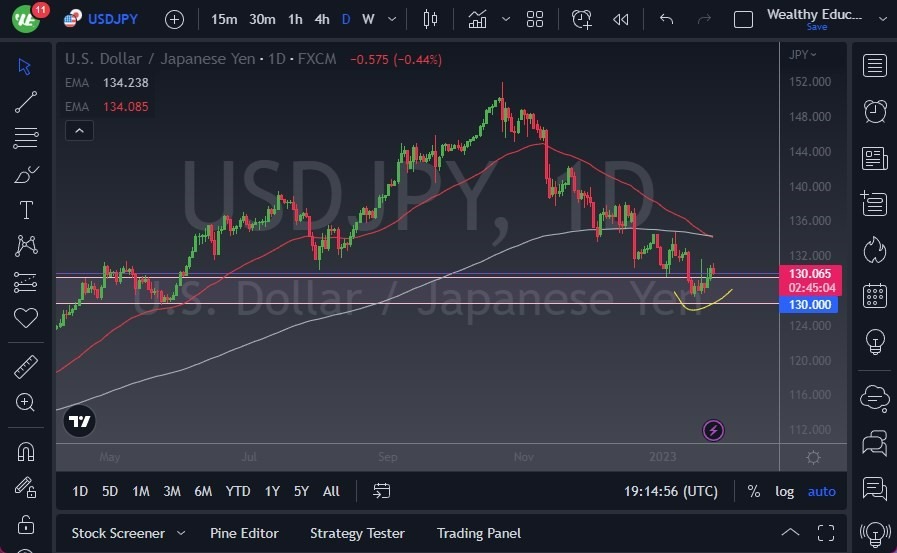Save the chart layout
Screen dimensions: 897x553
816,27
